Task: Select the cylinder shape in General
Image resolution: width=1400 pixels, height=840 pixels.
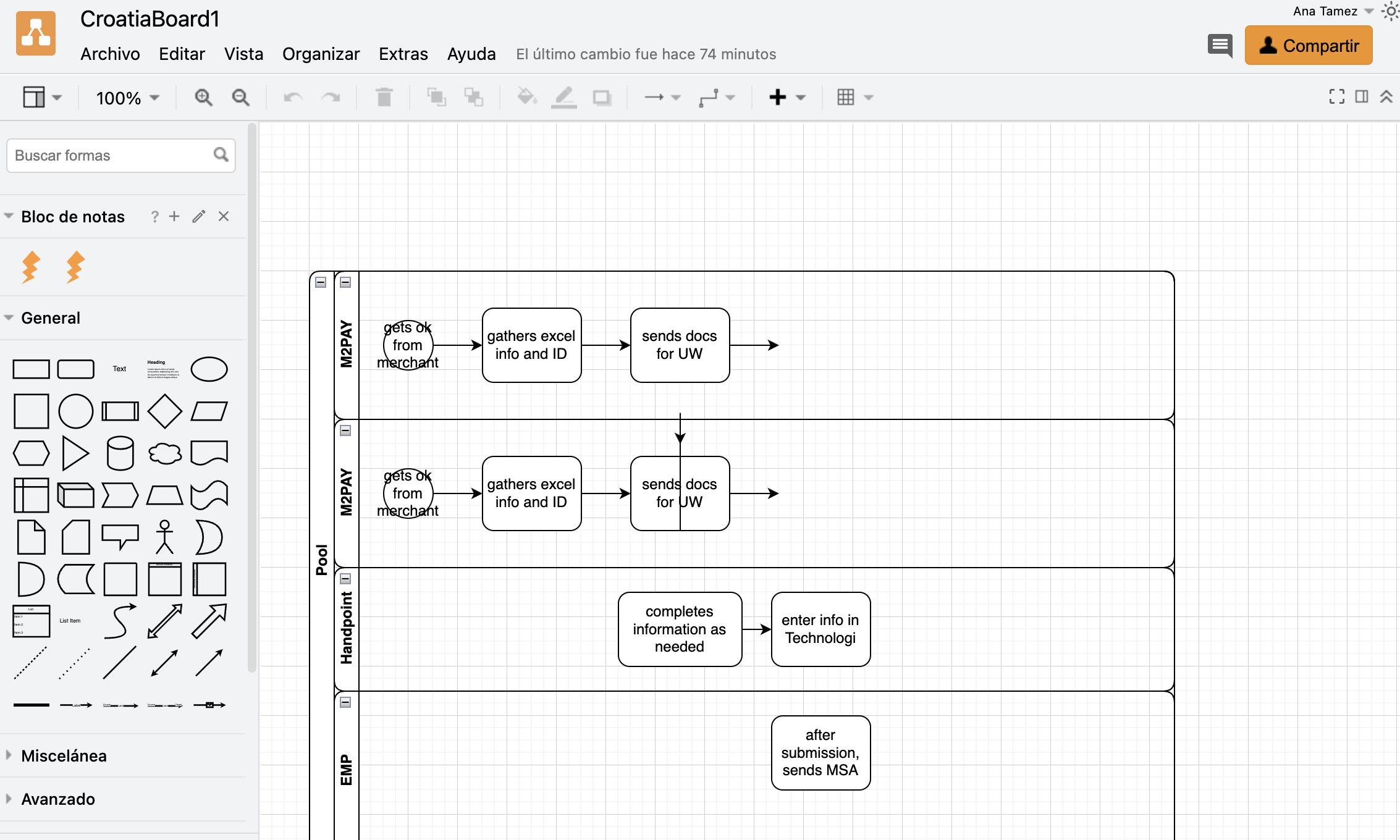Action: 120,453
